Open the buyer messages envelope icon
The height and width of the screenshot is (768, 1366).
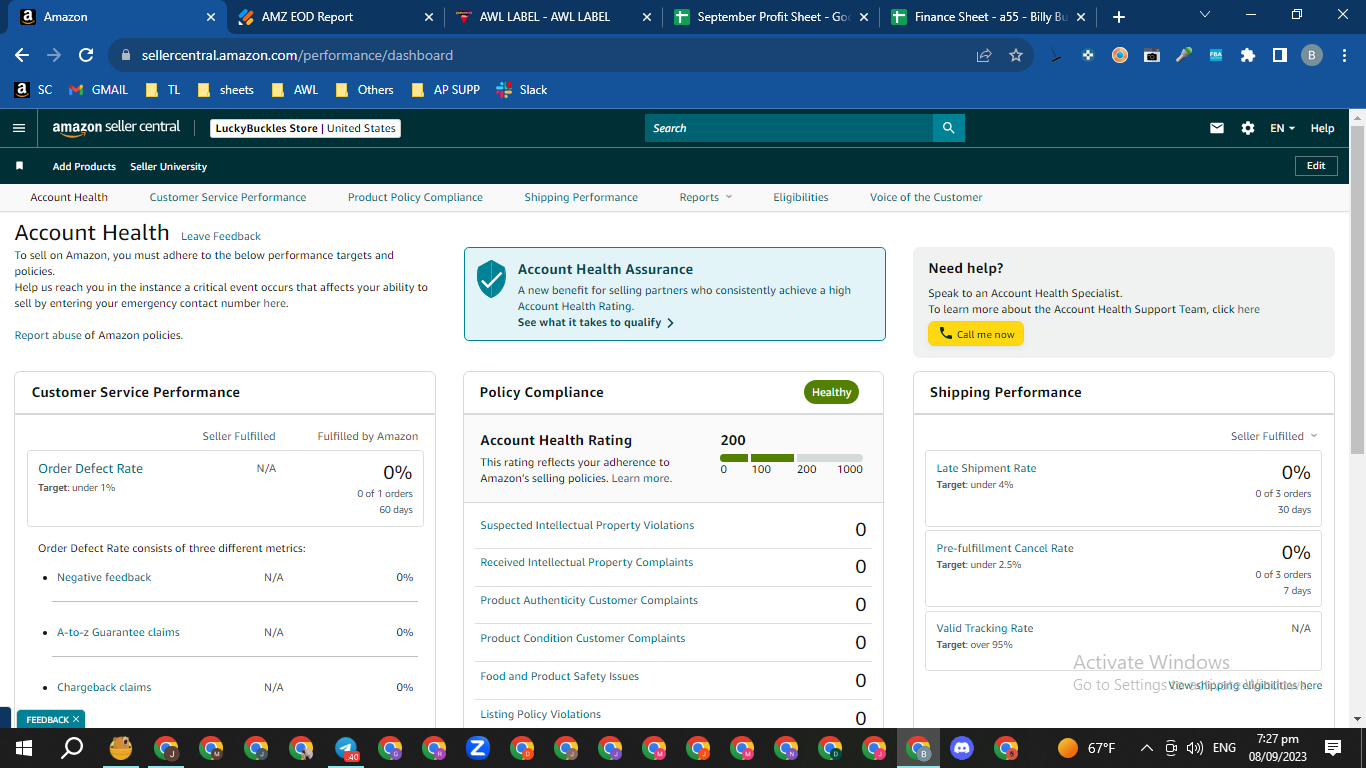click(x=1217, y=128)
